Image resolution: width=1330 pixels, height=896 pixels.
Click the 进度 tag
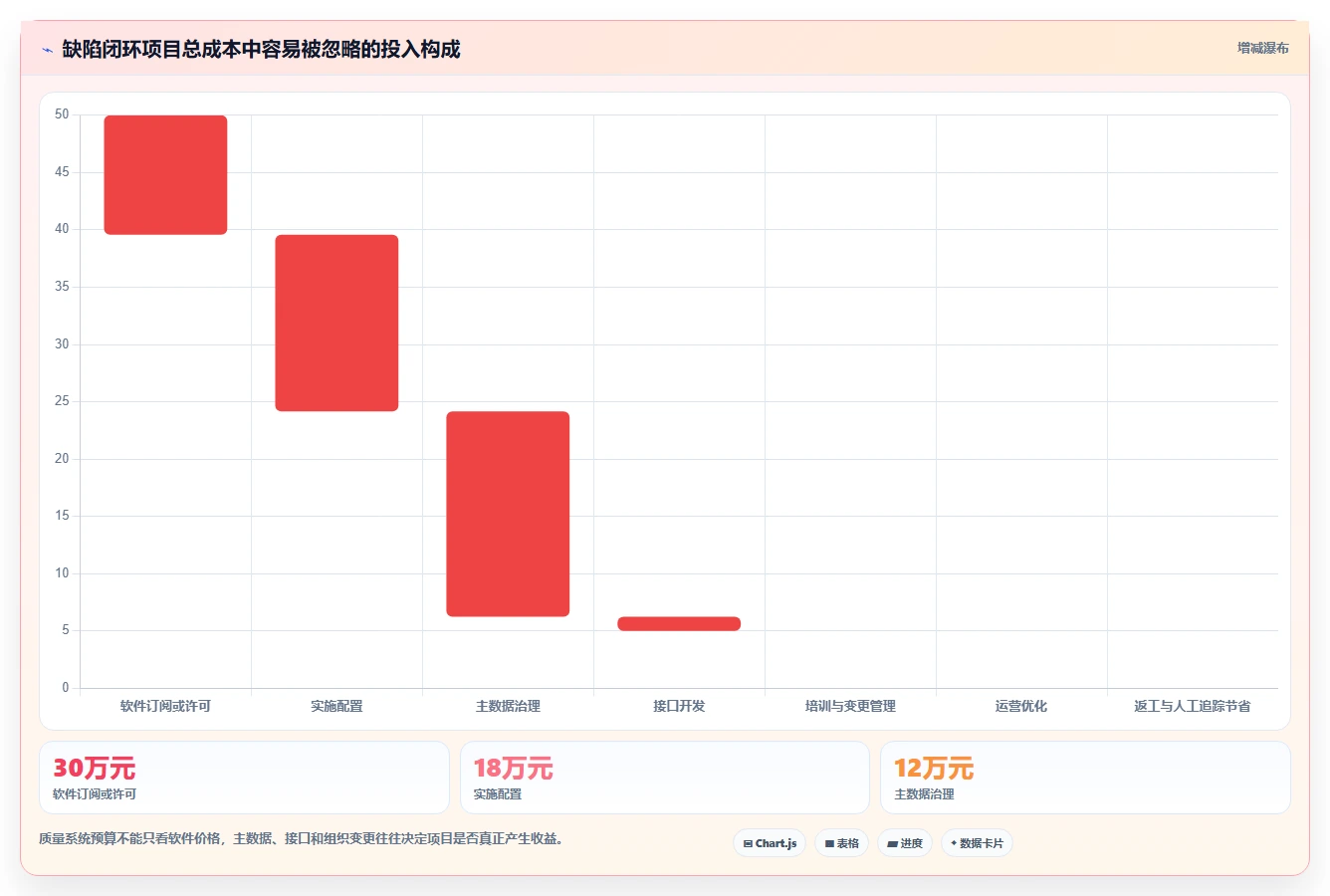[904, 843]
